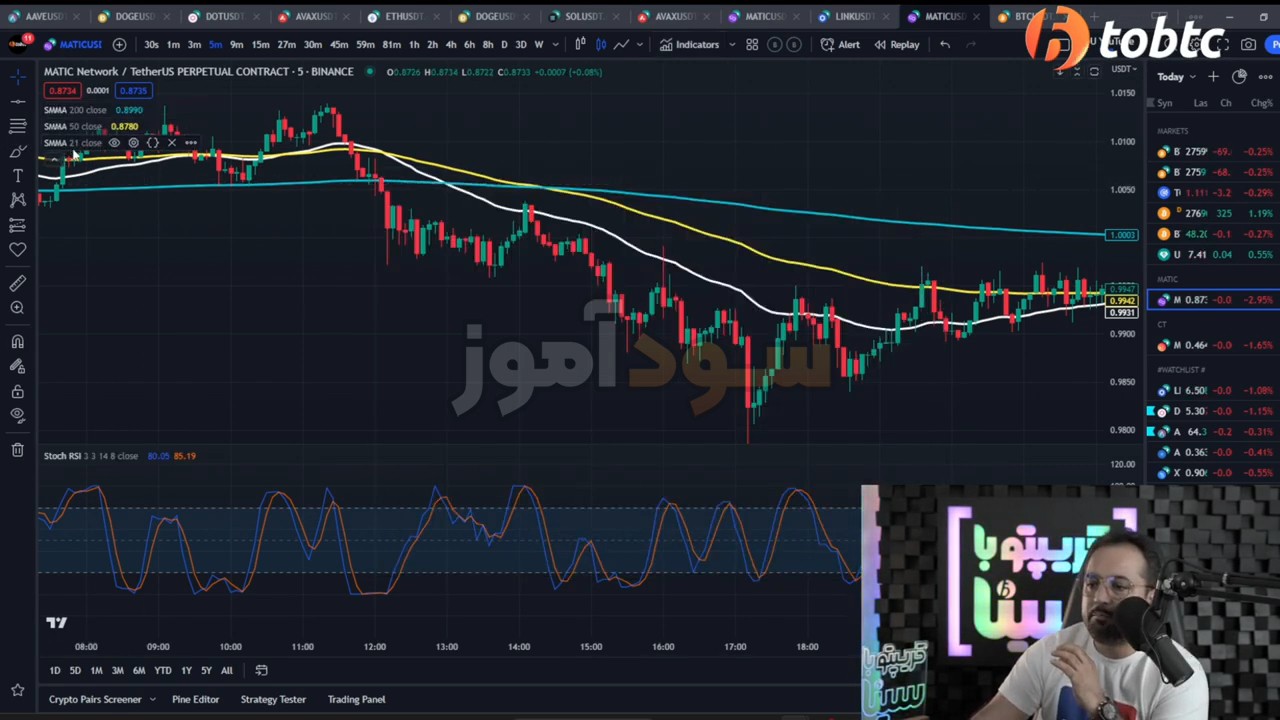Expand the favorite indicators dropdown arrow
Image resolution: width=1280 pixels, height=720 pixels.
tap(731, 44)
